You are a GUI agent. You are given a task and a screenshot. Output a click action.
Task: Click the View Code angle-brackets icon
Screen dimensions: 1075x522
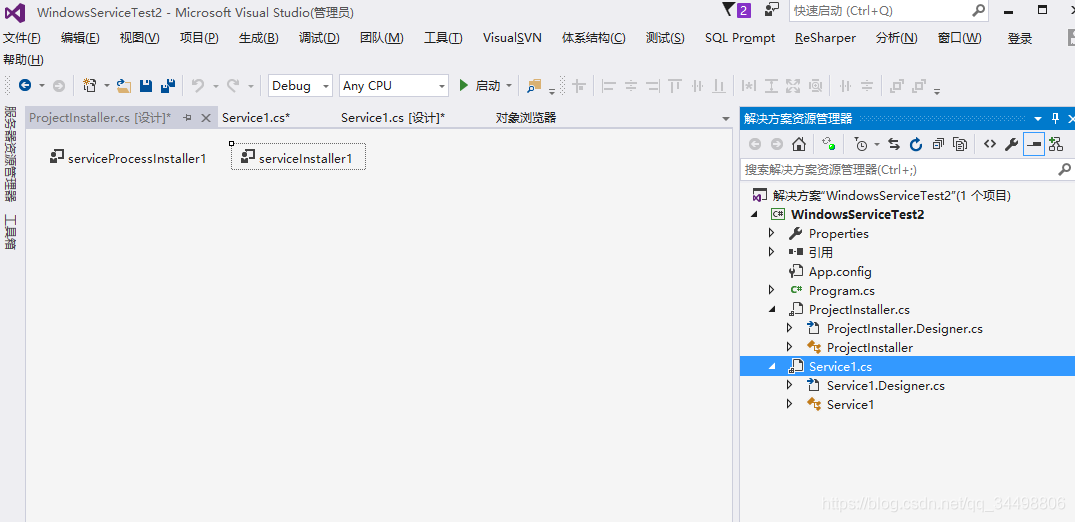point(989,144)
